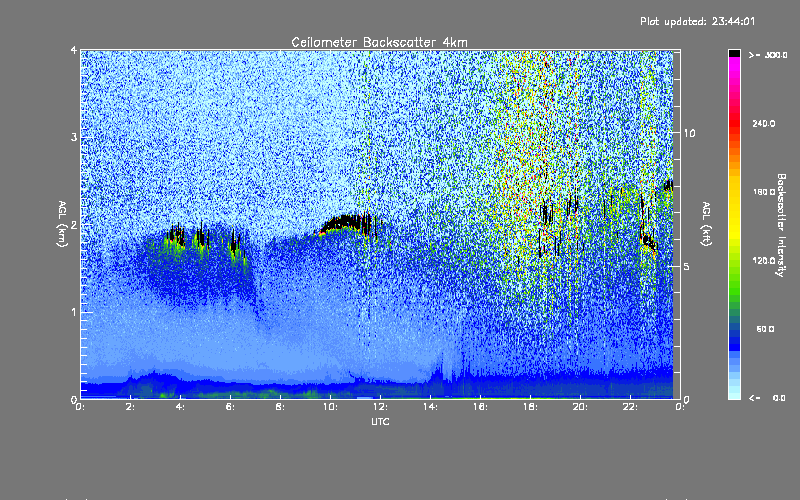Viewport: 800px width, 500px height.
Task: Click the '16:' tick on the UTC axis
Action: (480, 407)
